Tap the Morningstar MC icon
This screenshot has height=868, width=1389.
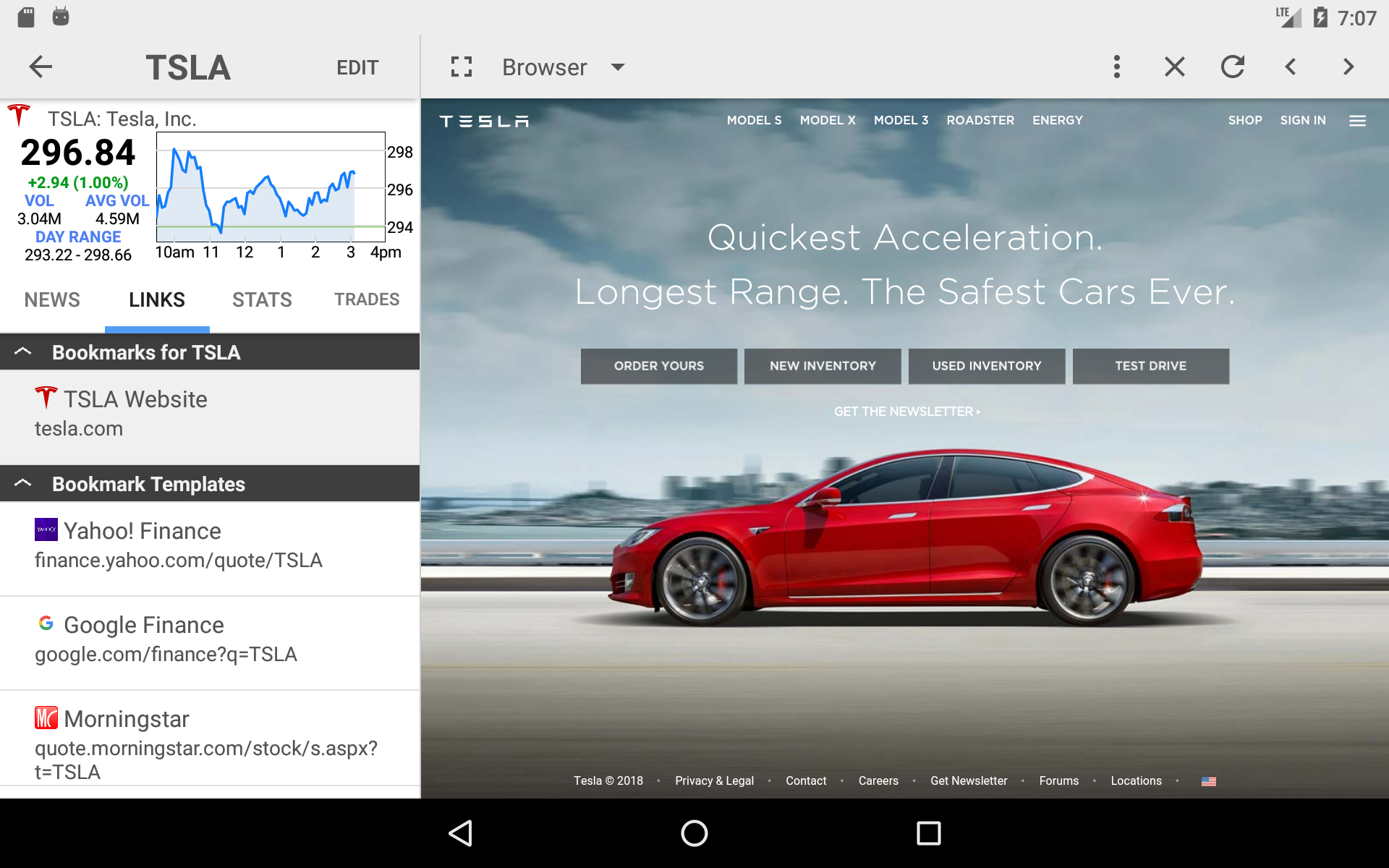[46, 718]
